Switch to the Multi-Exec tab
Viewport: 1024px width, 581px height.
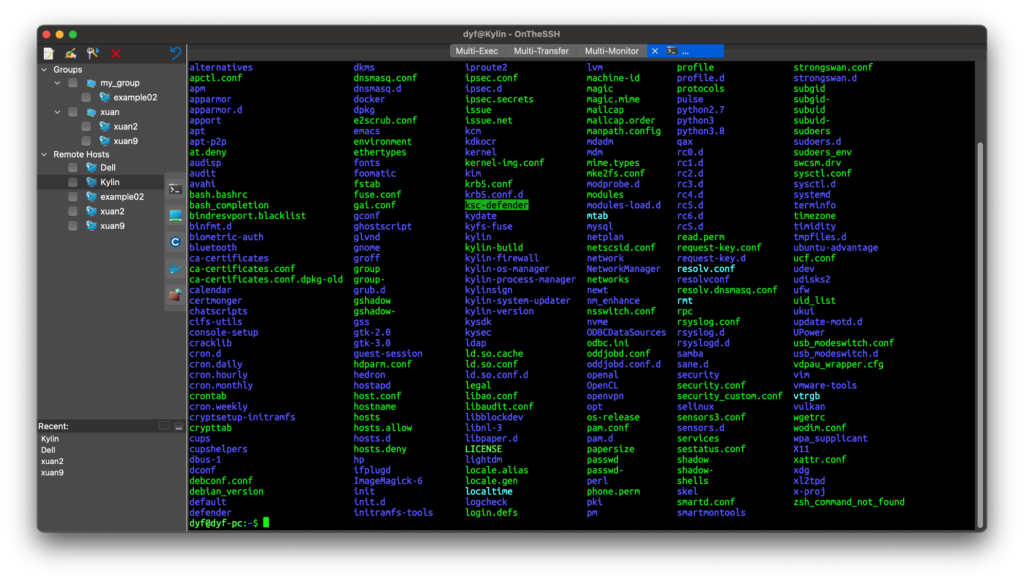click(x=478, y=50)
